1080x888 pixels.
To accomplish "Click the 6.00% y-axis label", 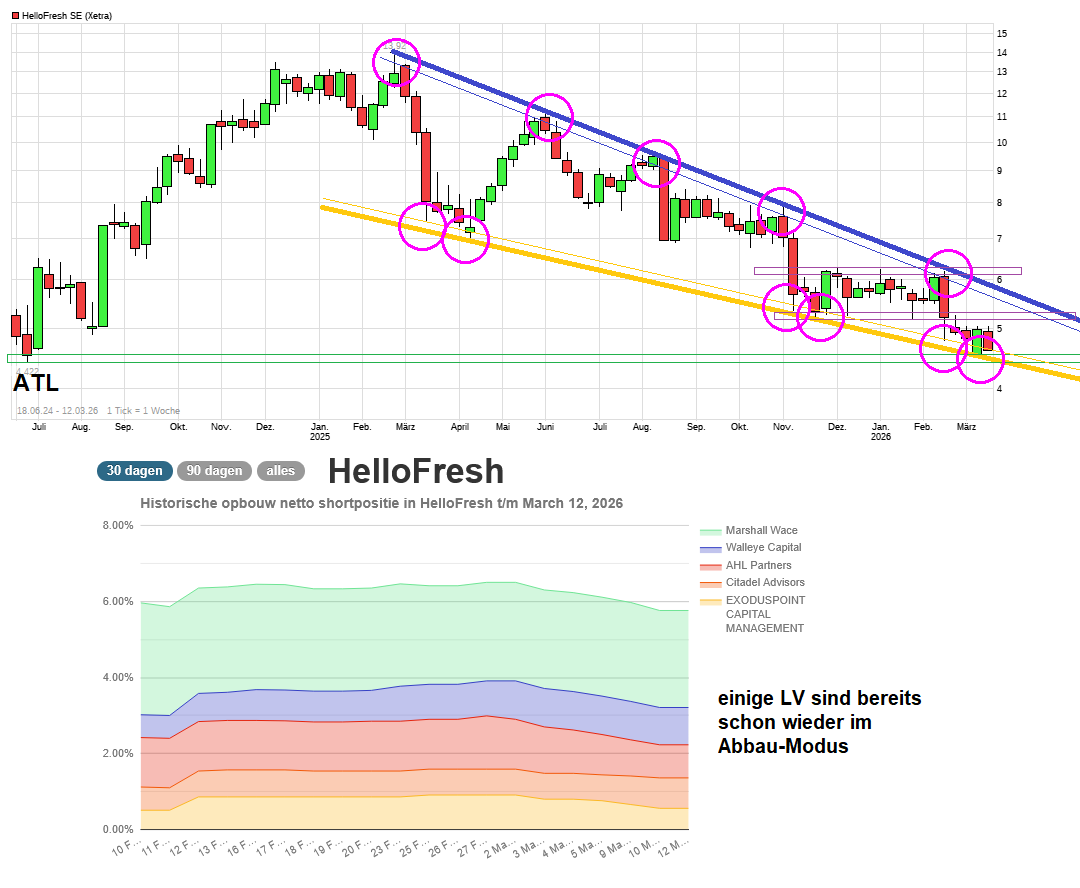I will [x=118, y=601].
